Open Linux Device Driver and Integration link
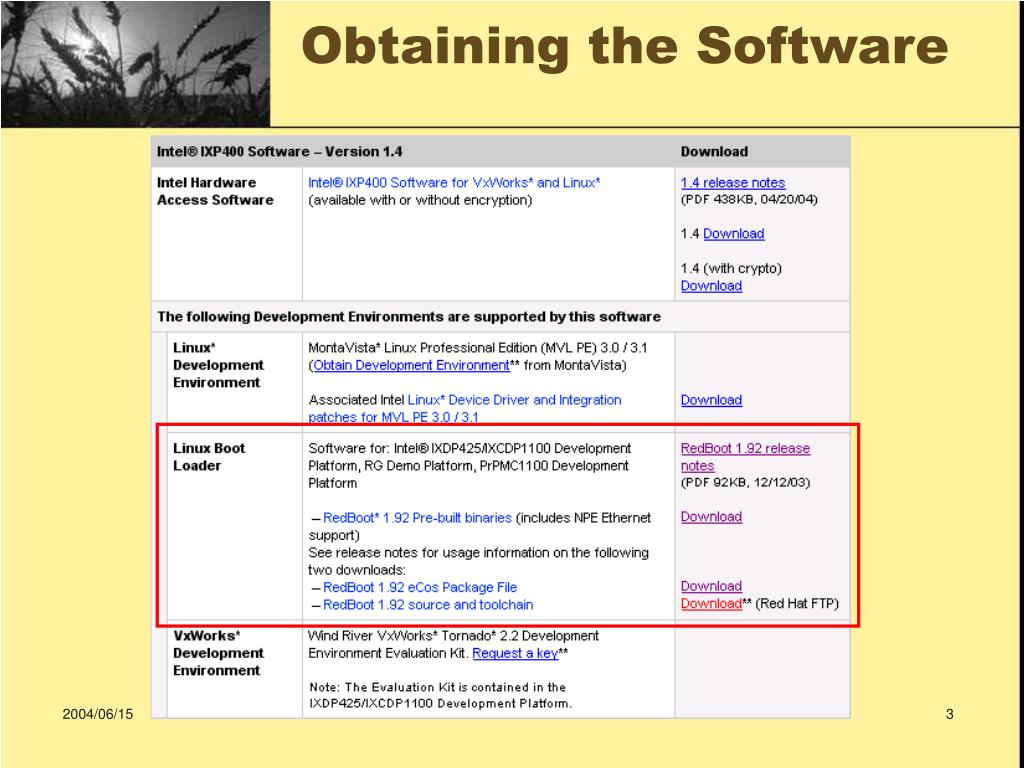Screen dimensions: 1024x768 [x=514, y=400]
